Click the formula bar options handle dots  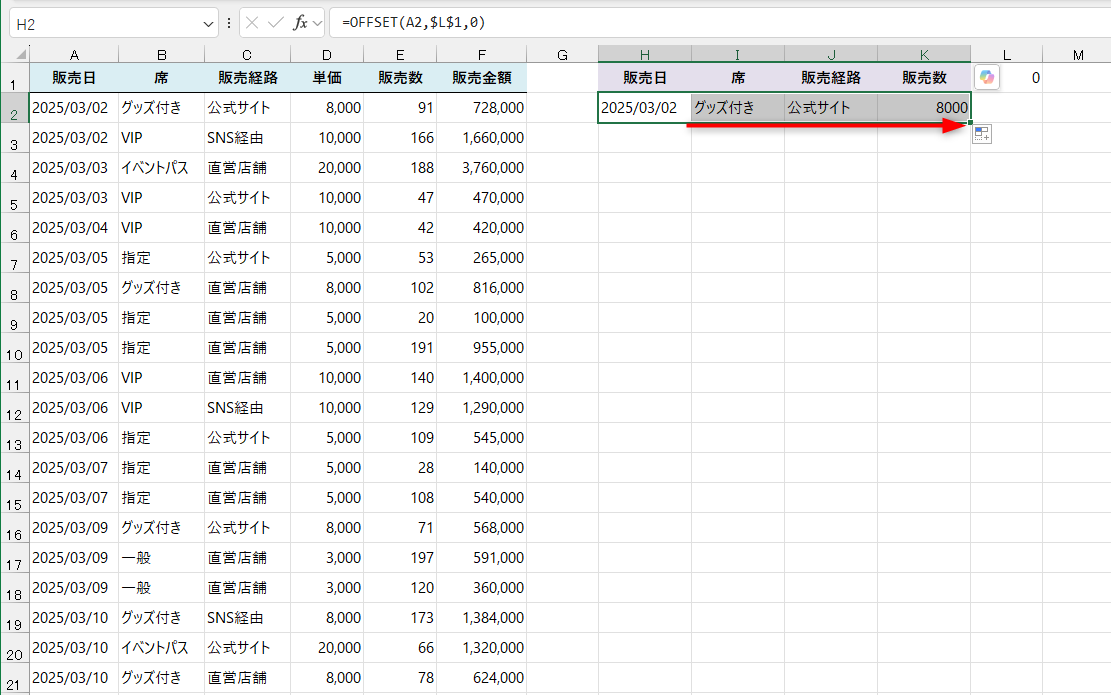point(229,23)
